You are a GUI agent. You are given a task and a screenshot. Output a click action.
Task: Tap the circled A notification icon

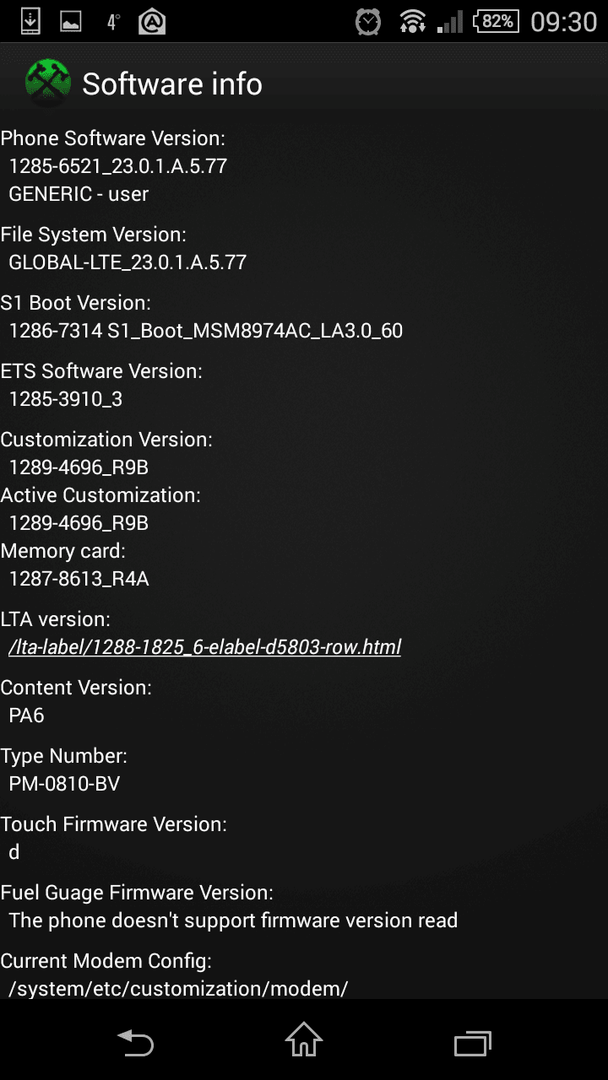[x=152, y=22]
